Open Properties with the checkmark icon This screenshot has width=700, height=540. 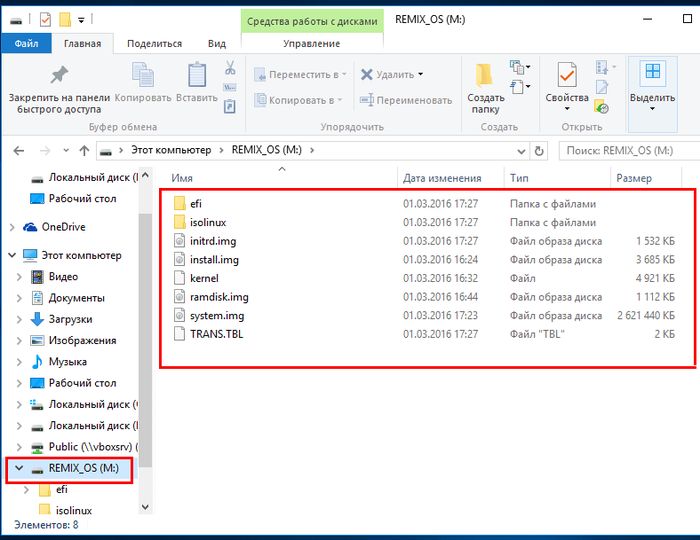coord(567,76)
